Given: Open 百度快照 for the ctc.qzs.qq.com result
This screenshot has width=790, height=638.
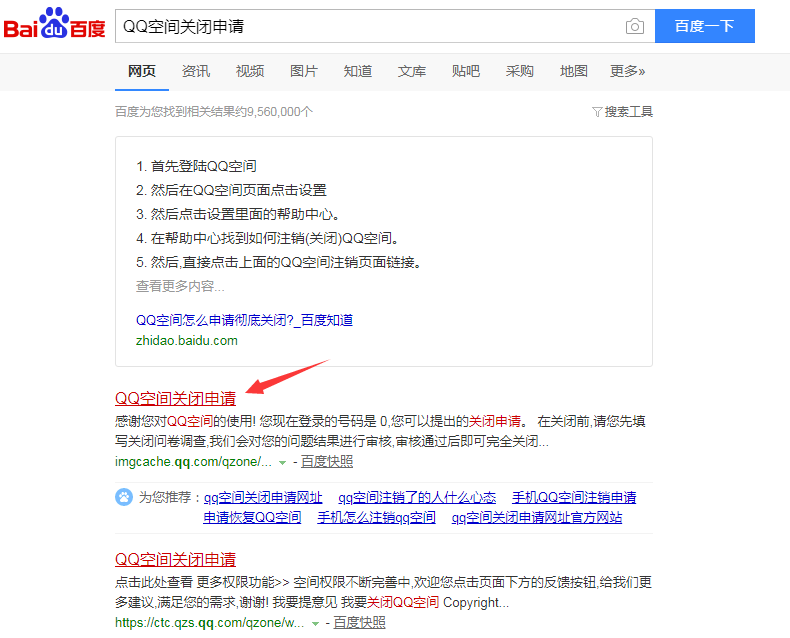Looking at the screenshot, I should point(359,623).
